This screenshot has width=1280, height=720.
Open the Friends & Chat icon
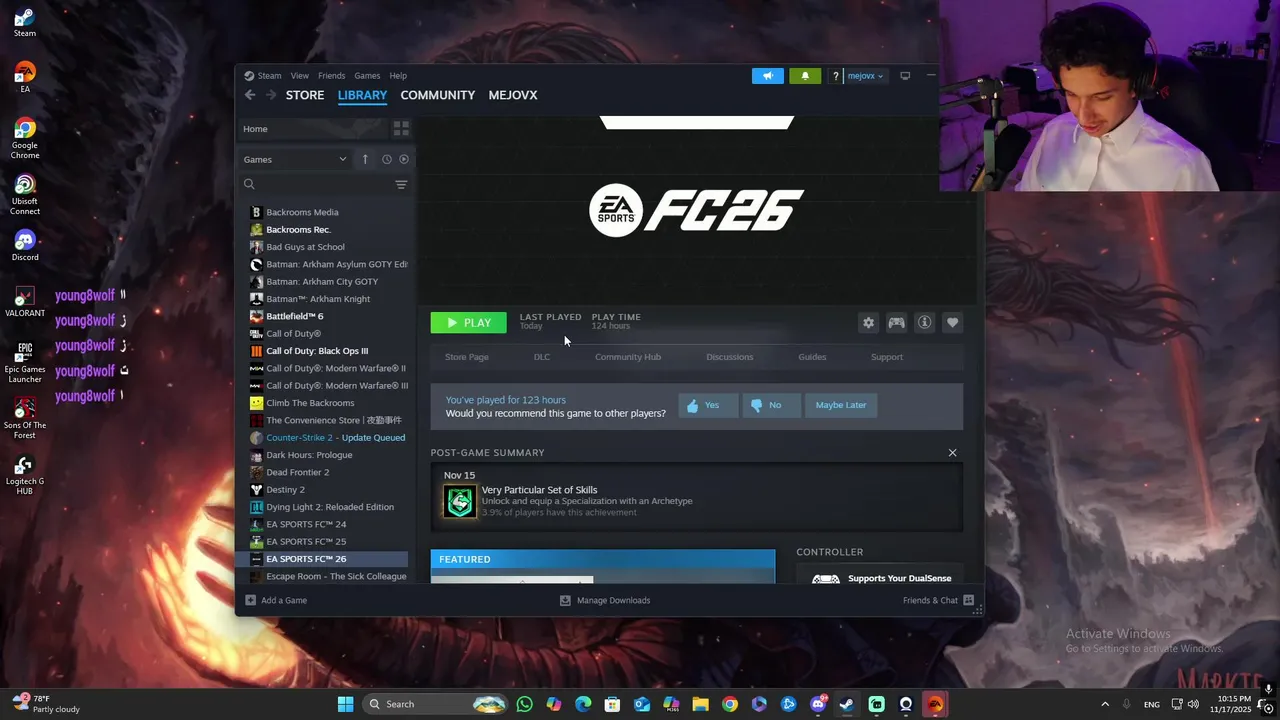tap(968, 600)
